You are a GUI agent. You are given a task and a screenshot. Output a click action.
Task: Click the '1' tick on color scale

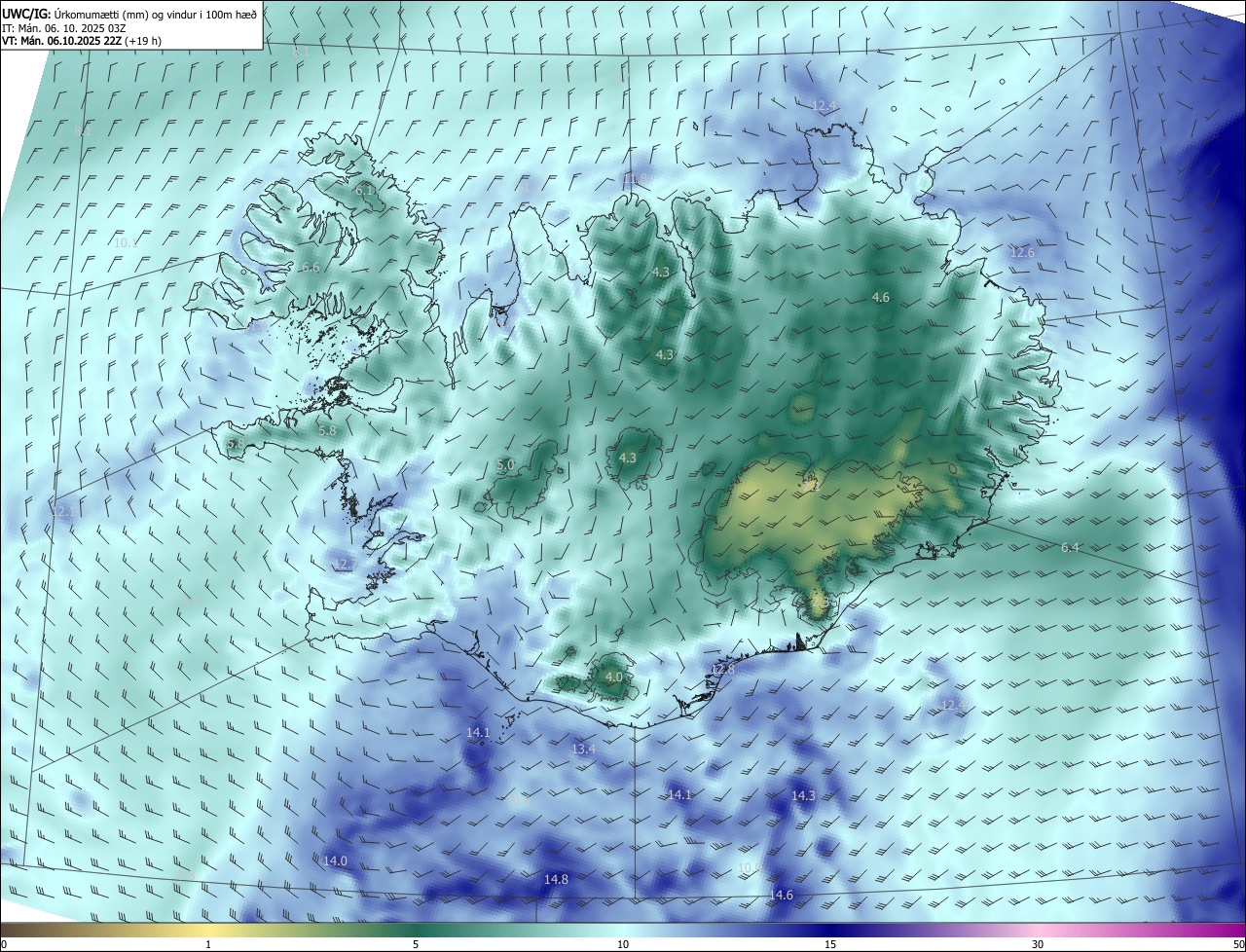(x=208, y=944)
